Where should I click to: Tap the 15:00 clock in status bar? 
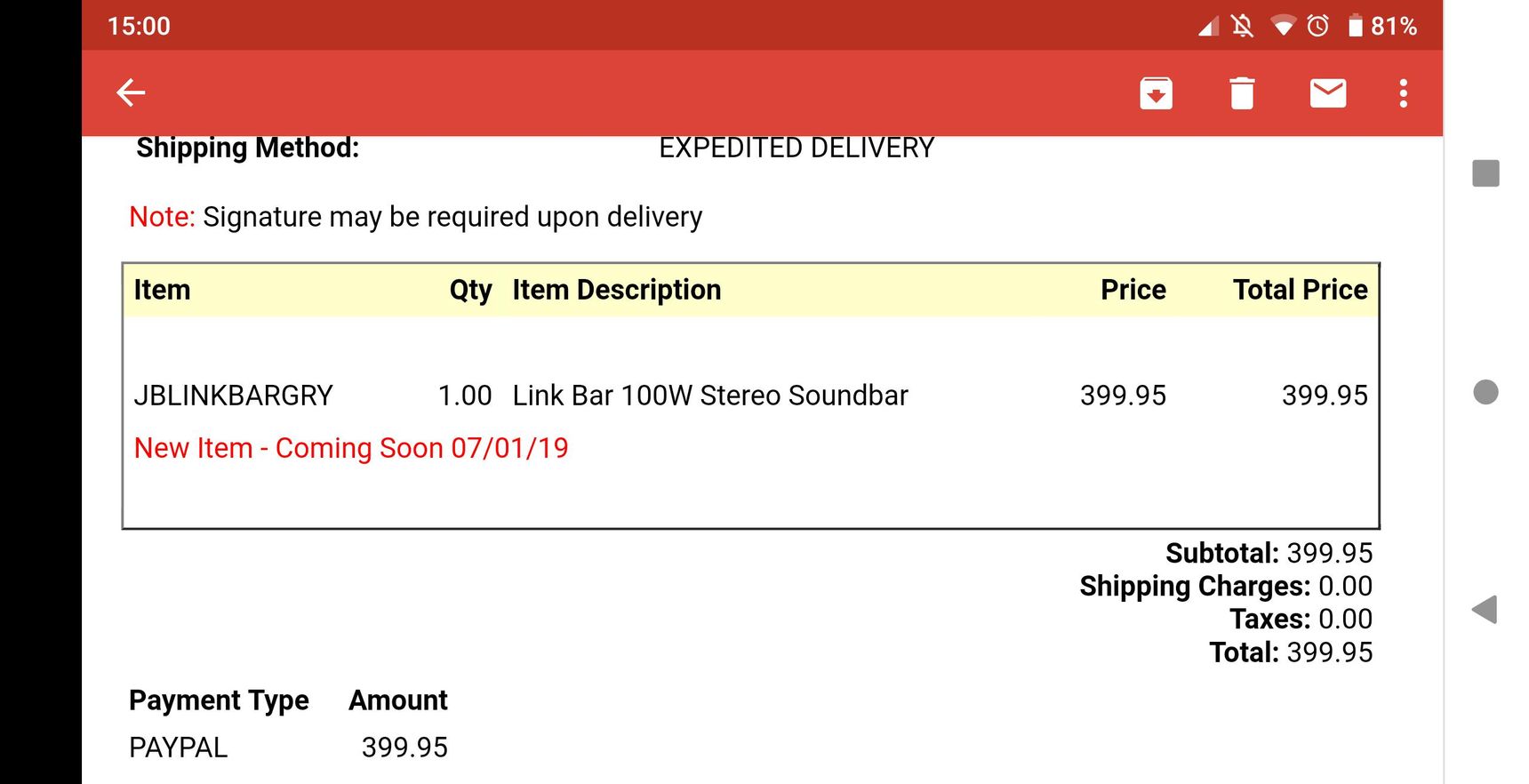(139, 26)
